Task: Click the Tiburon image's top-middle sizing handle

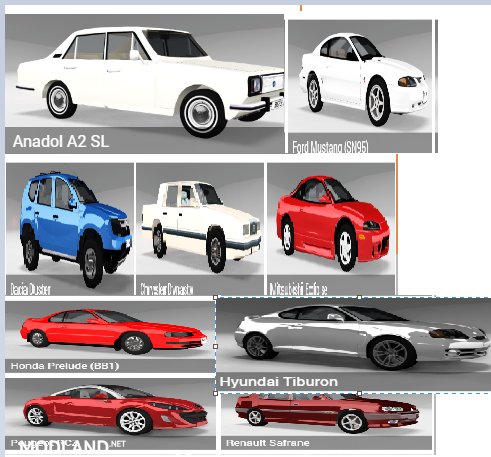Action: [x=359, y=297]
